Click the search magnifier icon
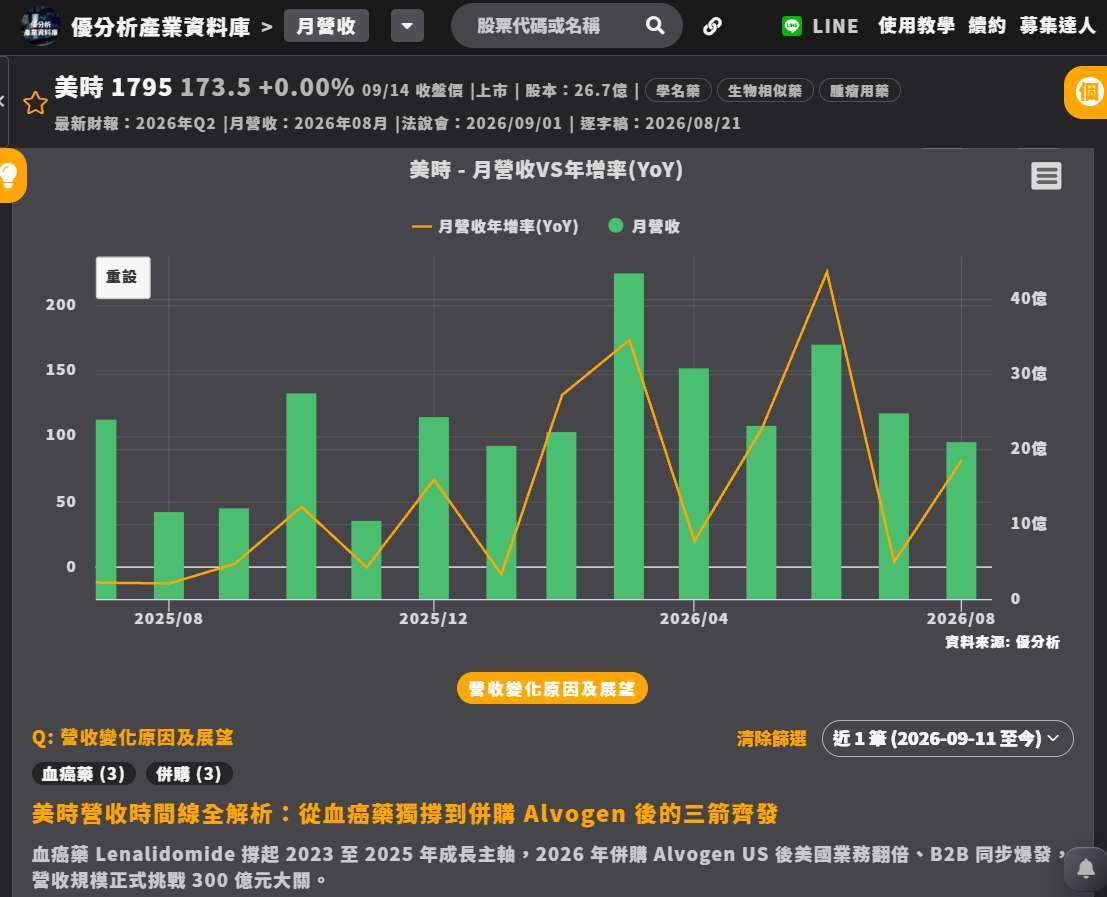The height and width of the screenshot is (897, 1107). point(655,26)
